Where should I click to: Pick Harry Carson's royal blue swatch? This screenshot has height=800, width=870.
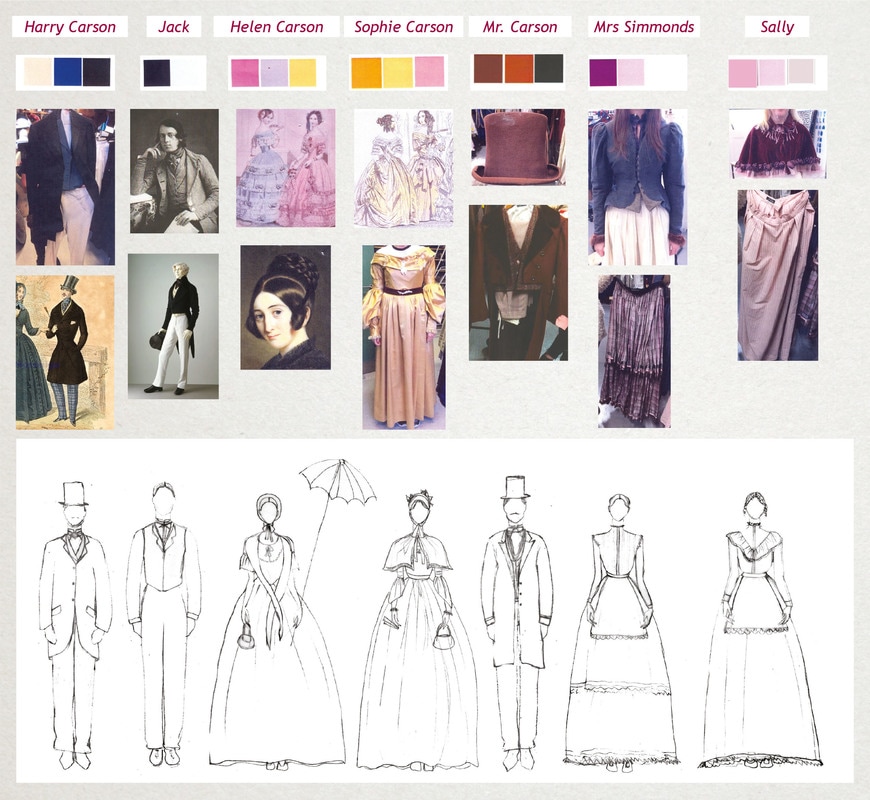click(x=68, y=72)
